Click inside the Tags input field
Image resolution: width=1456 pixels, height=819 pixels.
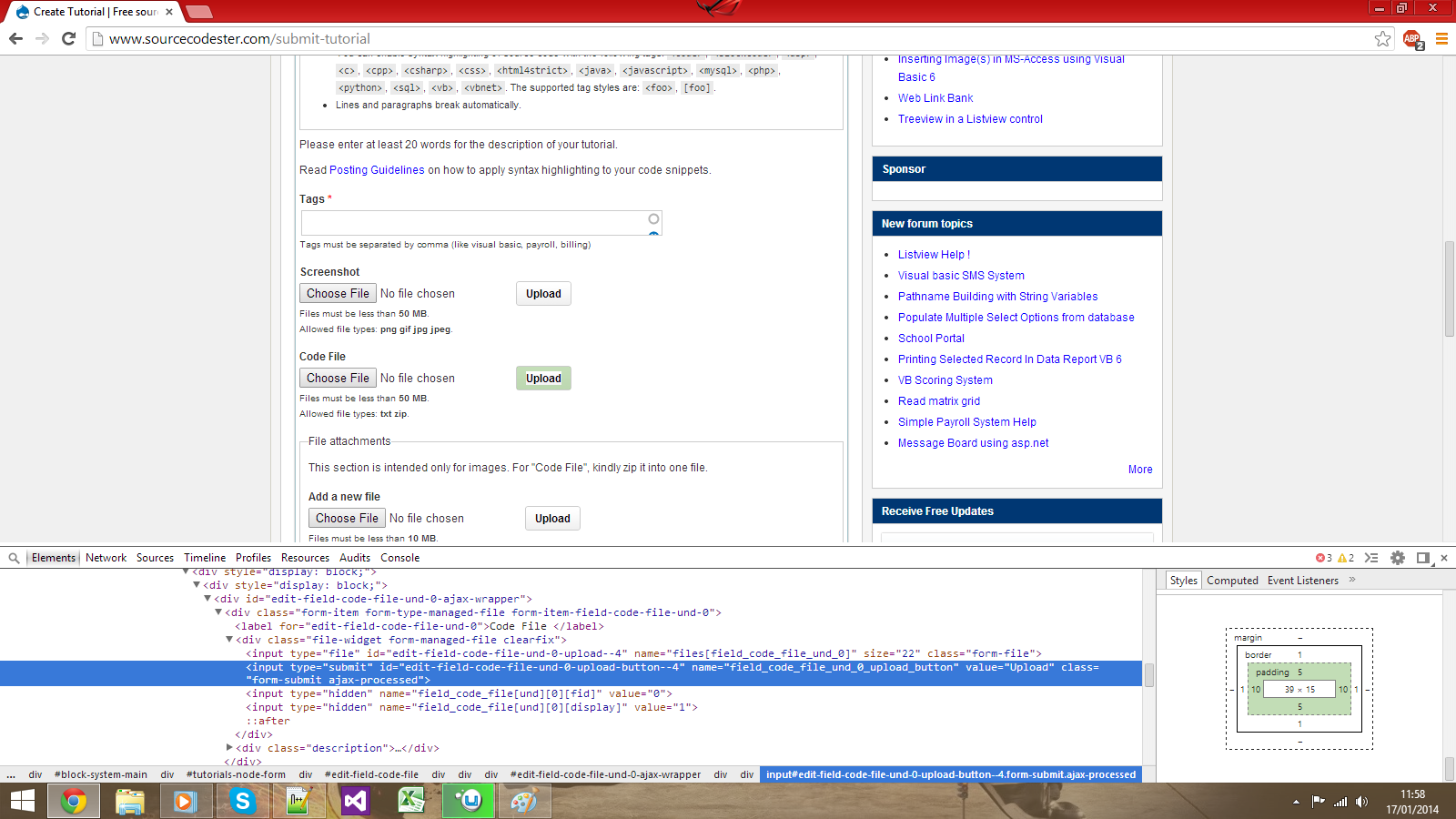coord(481,223)
